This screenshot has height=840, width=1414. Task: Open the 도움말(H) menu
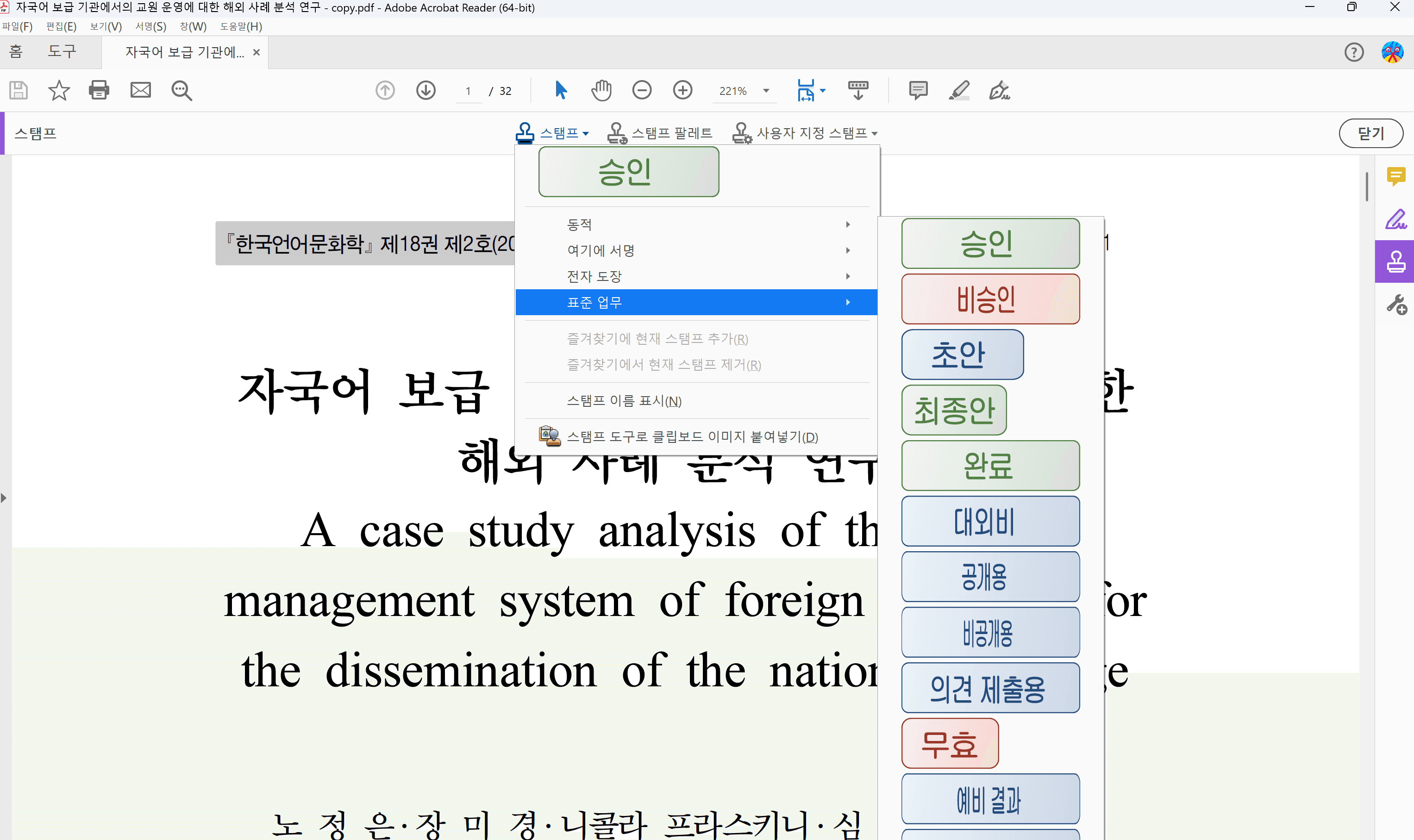[241, 26]
